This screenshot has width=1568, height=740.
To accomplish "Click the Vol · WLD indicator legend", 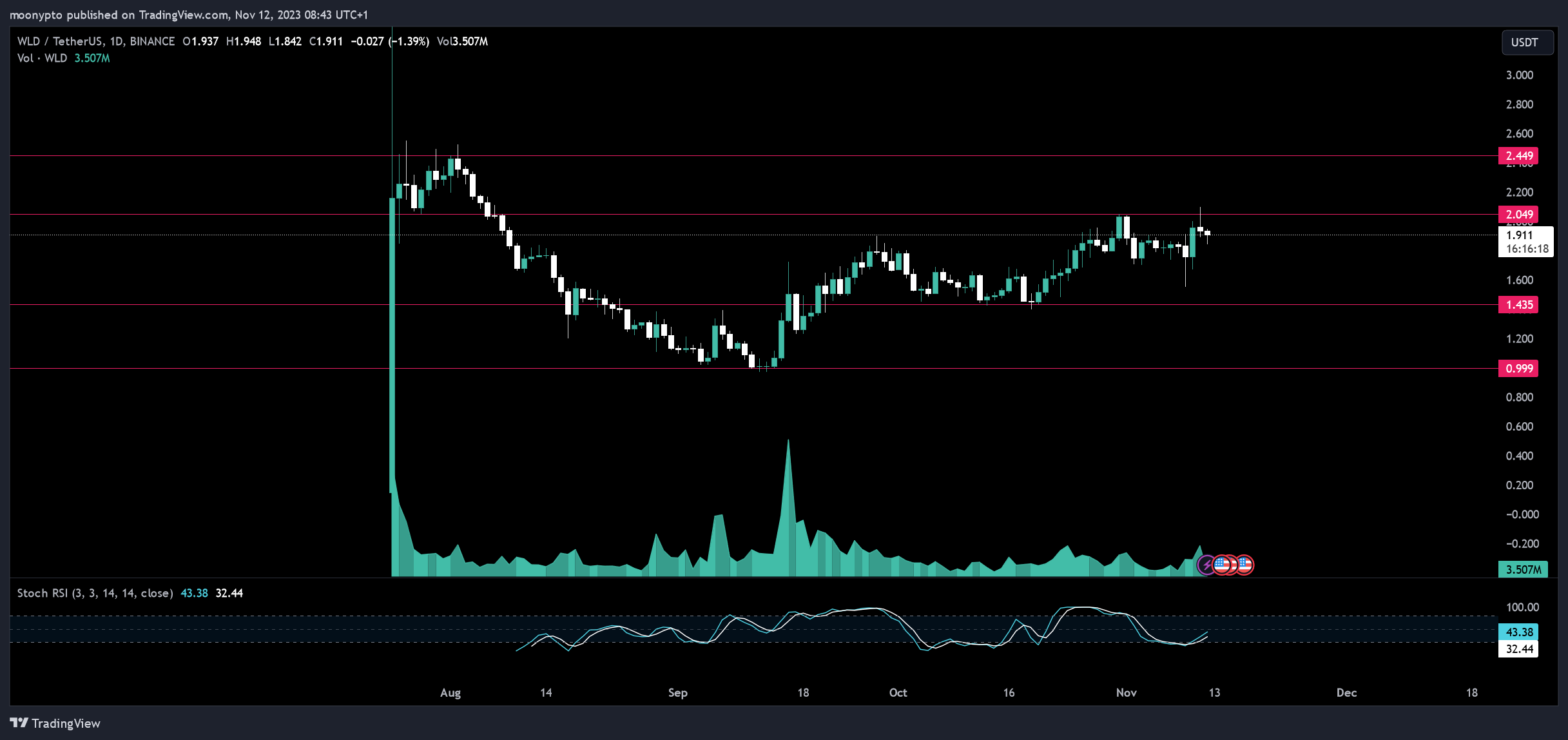I will pyautogui.click(x=42, y=58).
